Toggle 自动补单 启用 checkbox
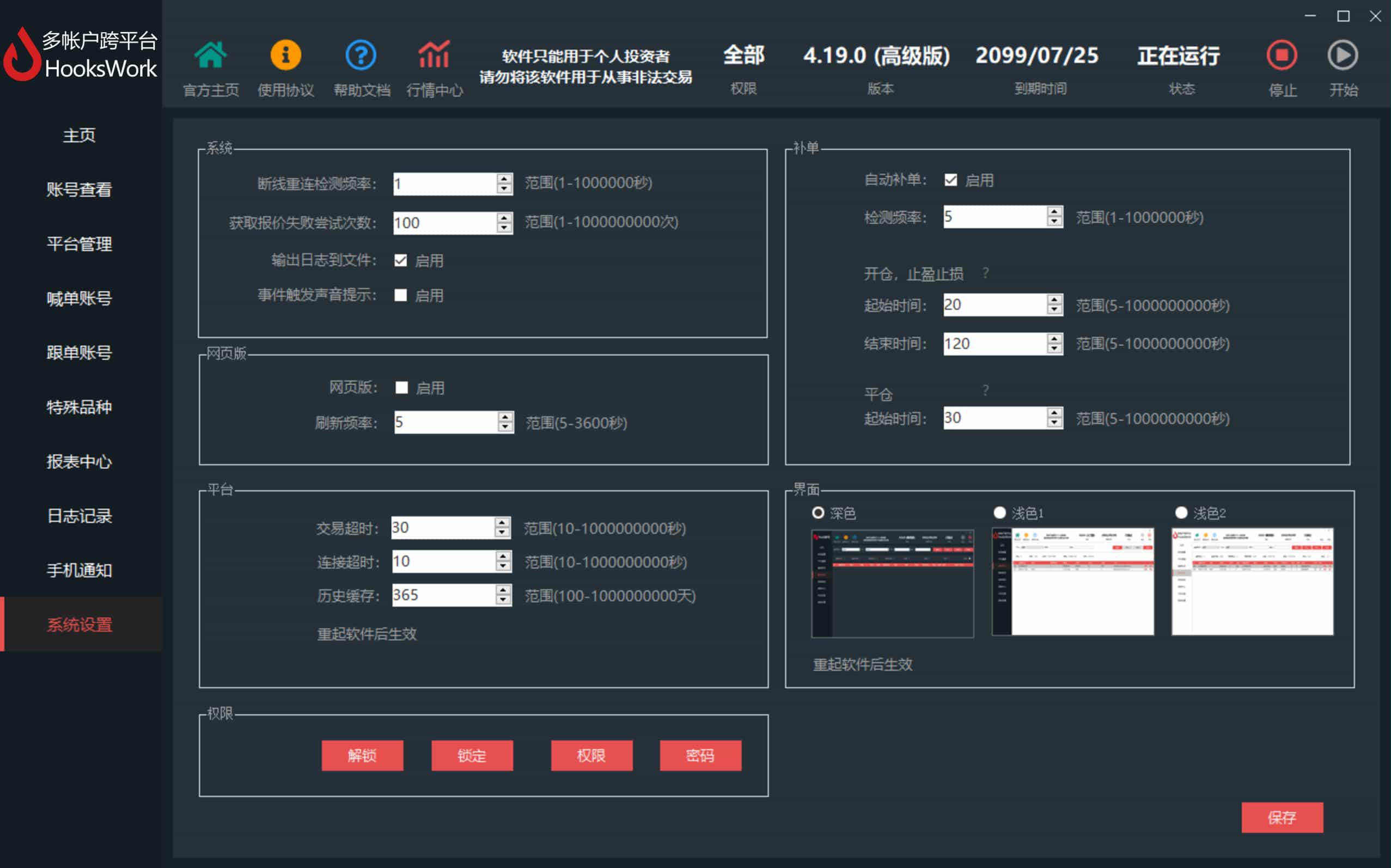This screenshot has width=1391, height=868. [x=951, y=180]
